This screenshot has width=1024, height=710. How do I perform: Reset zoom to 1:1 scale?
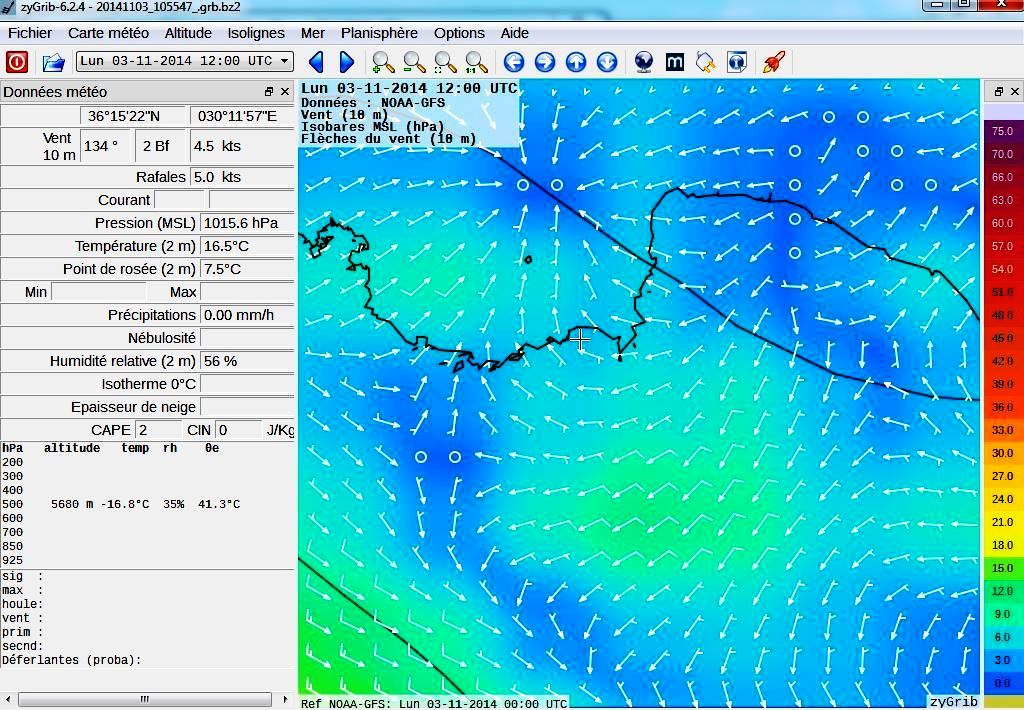pos(477,62)
